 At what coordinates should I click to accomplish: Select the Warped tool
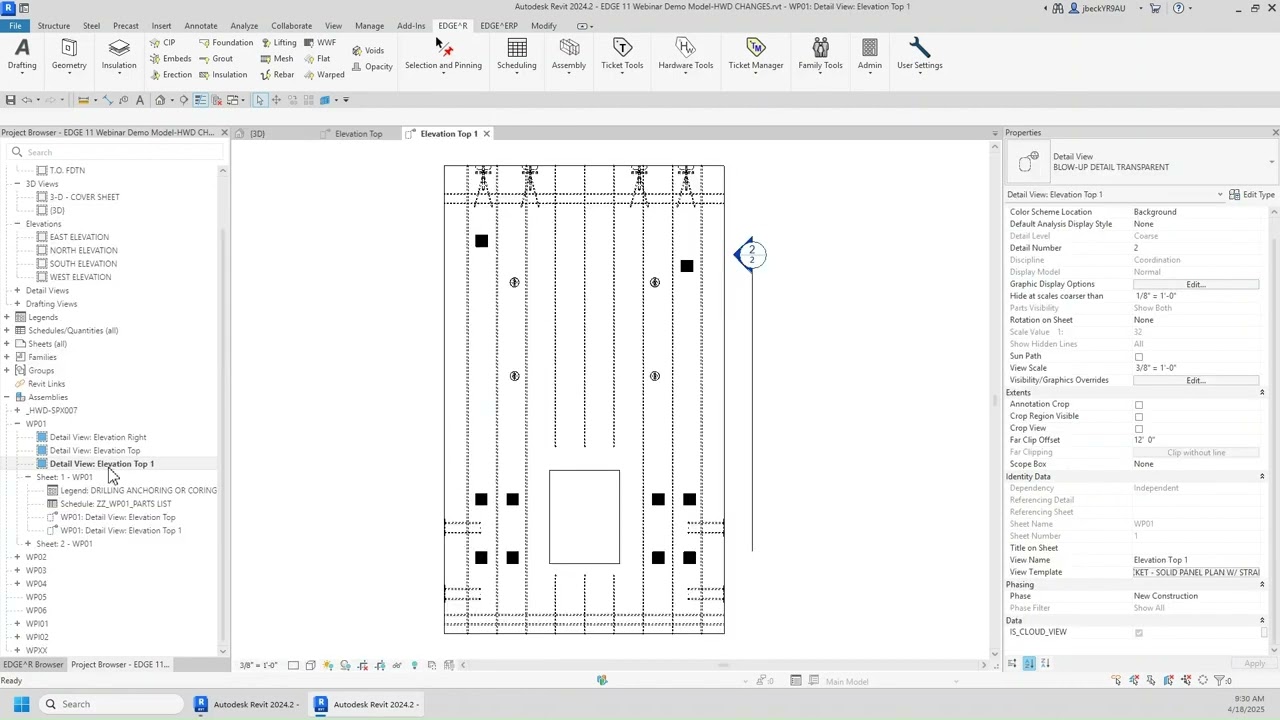click(324, 75)
